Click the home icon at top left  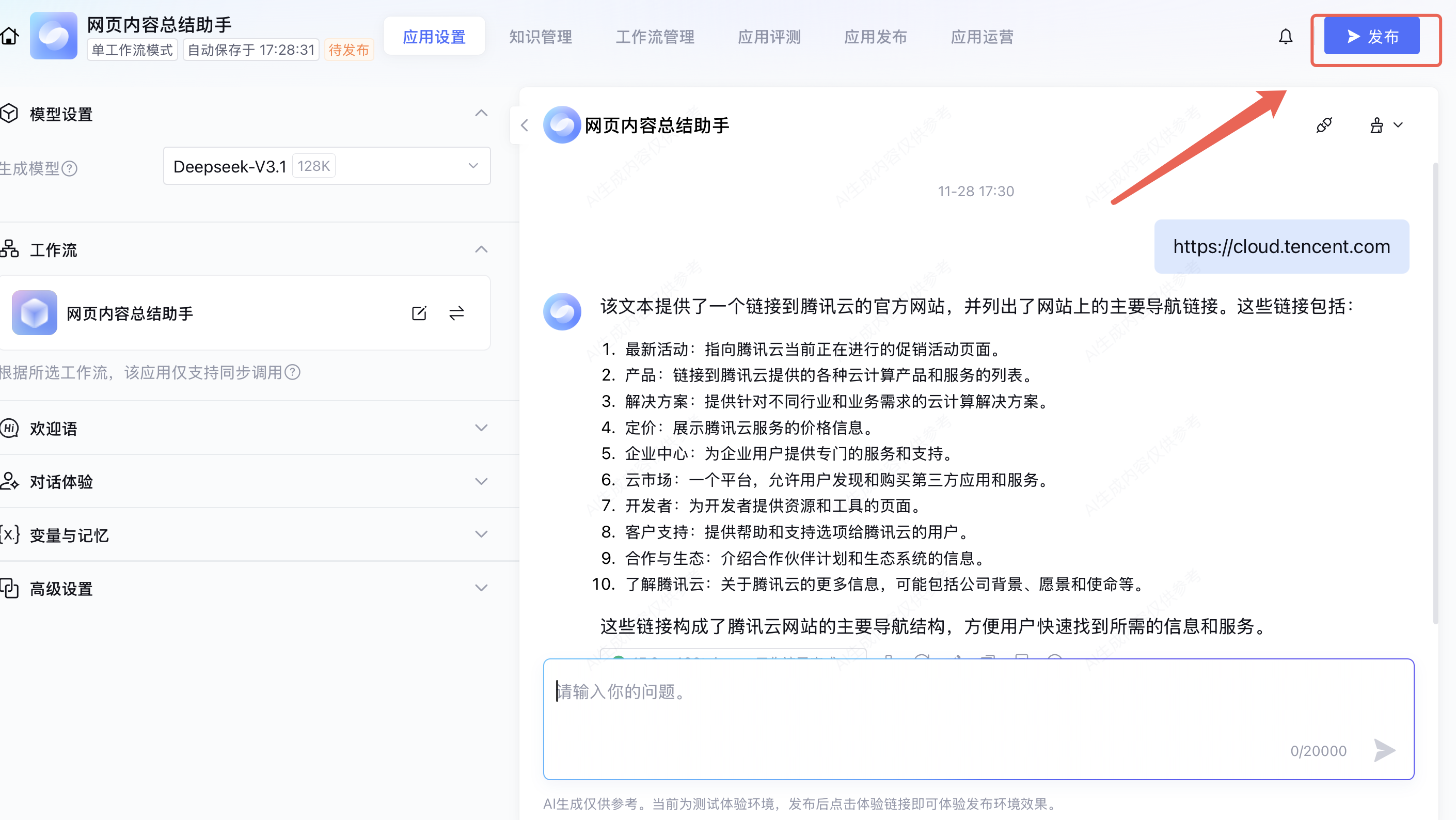click(10, 36)
